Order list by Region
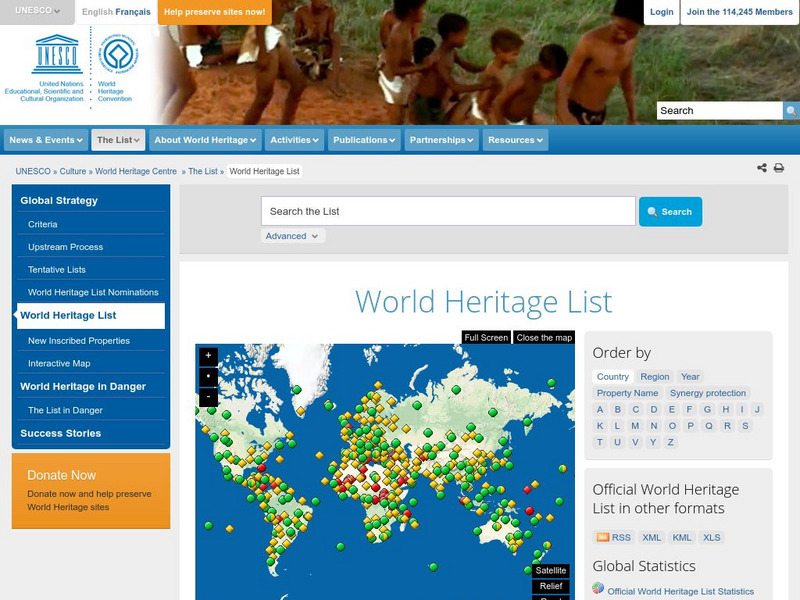This screenshot has height=600, width=800. [x=655, y=377]
